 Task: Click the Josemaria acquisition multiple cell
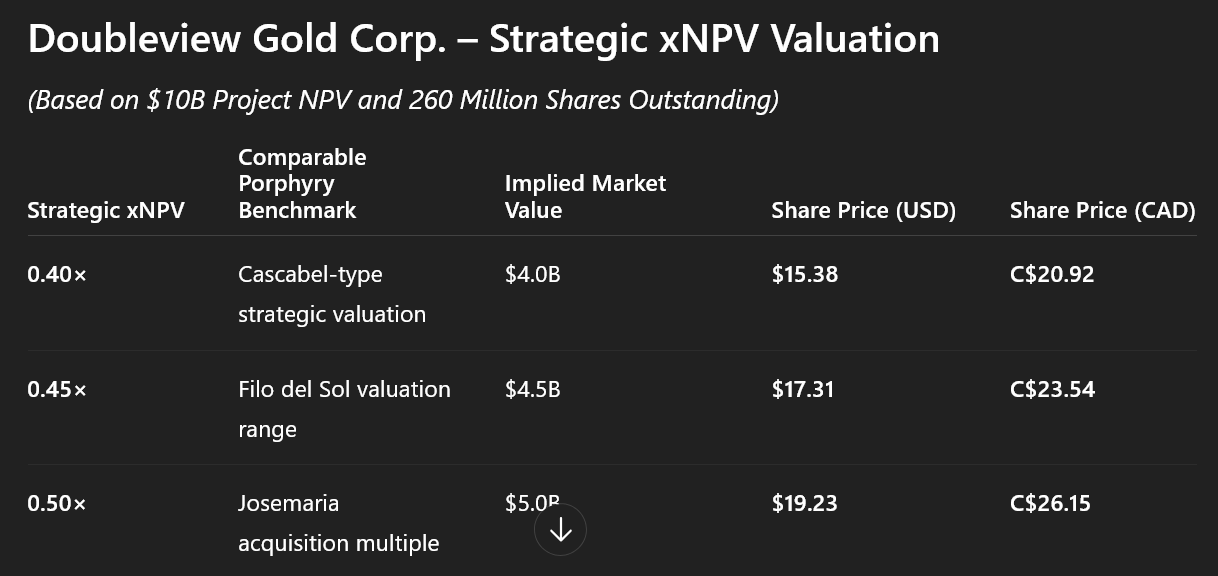[338, 523]
